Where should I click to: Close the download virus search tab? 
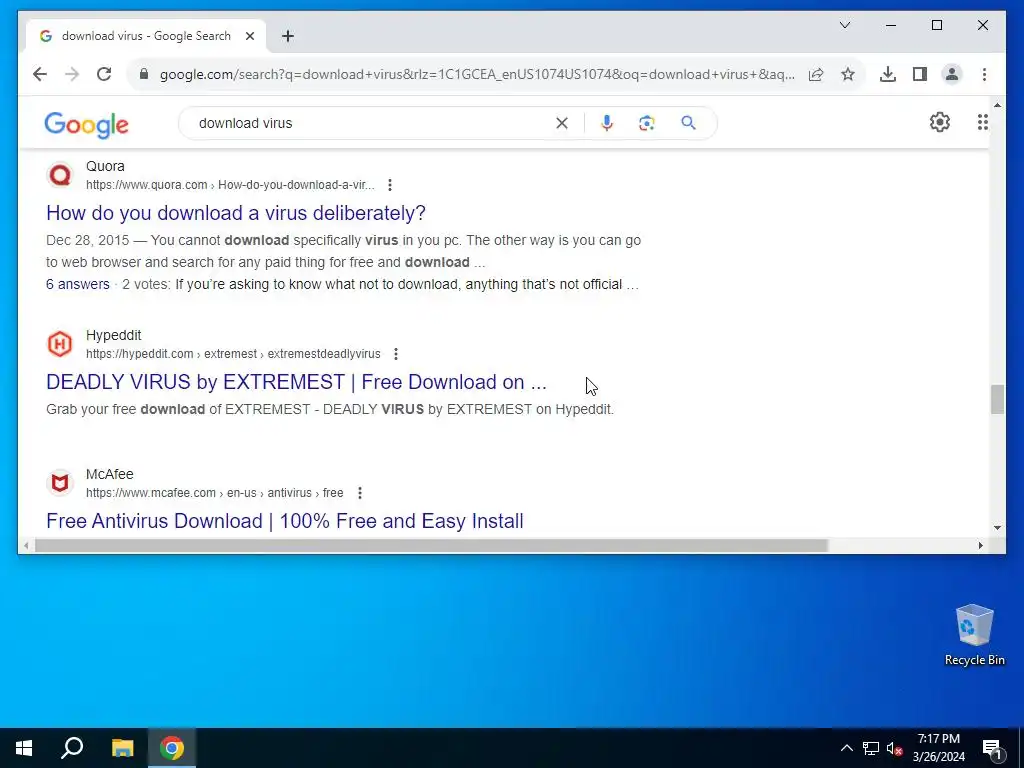[x=249, y=36]
